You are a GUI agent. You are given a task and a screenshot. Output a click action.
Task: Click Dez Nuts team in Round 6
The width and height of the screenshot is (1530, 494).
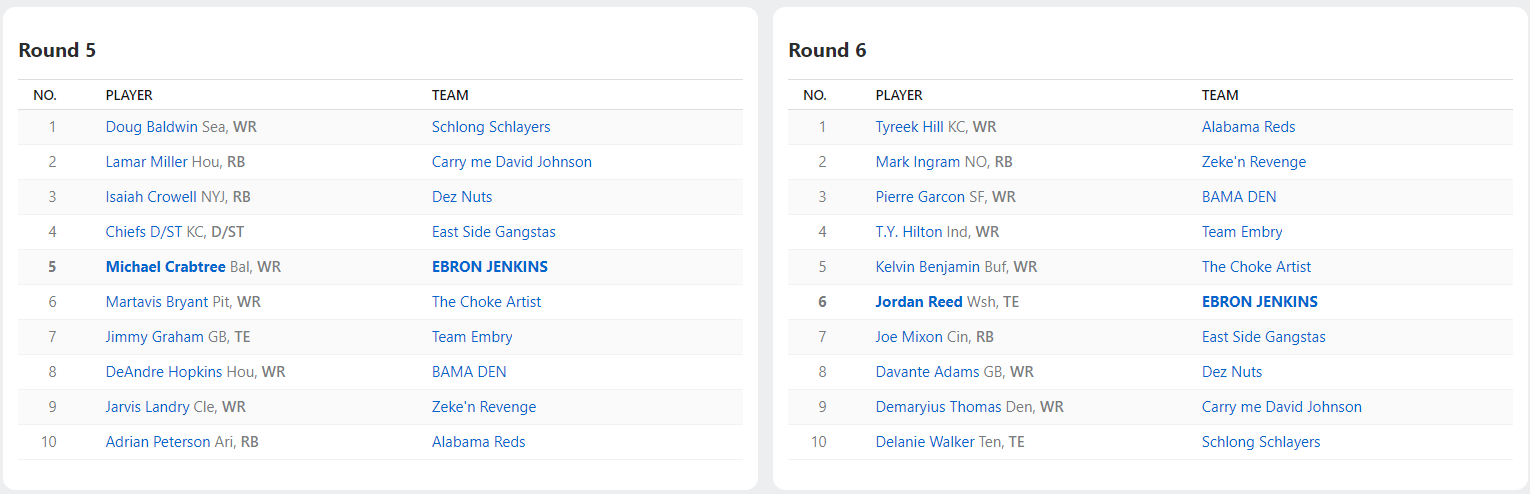coord(1231,372)
